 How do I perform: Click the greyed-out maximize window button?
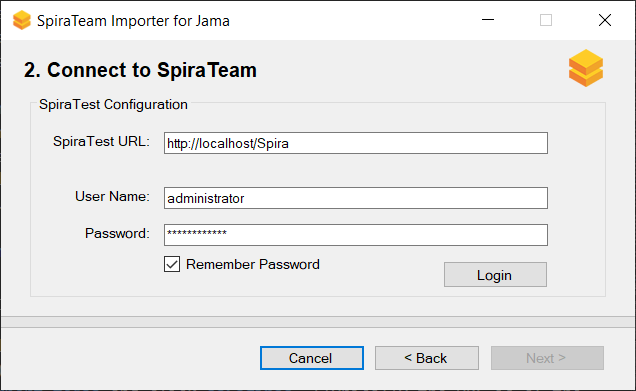(x=546, y=20)
